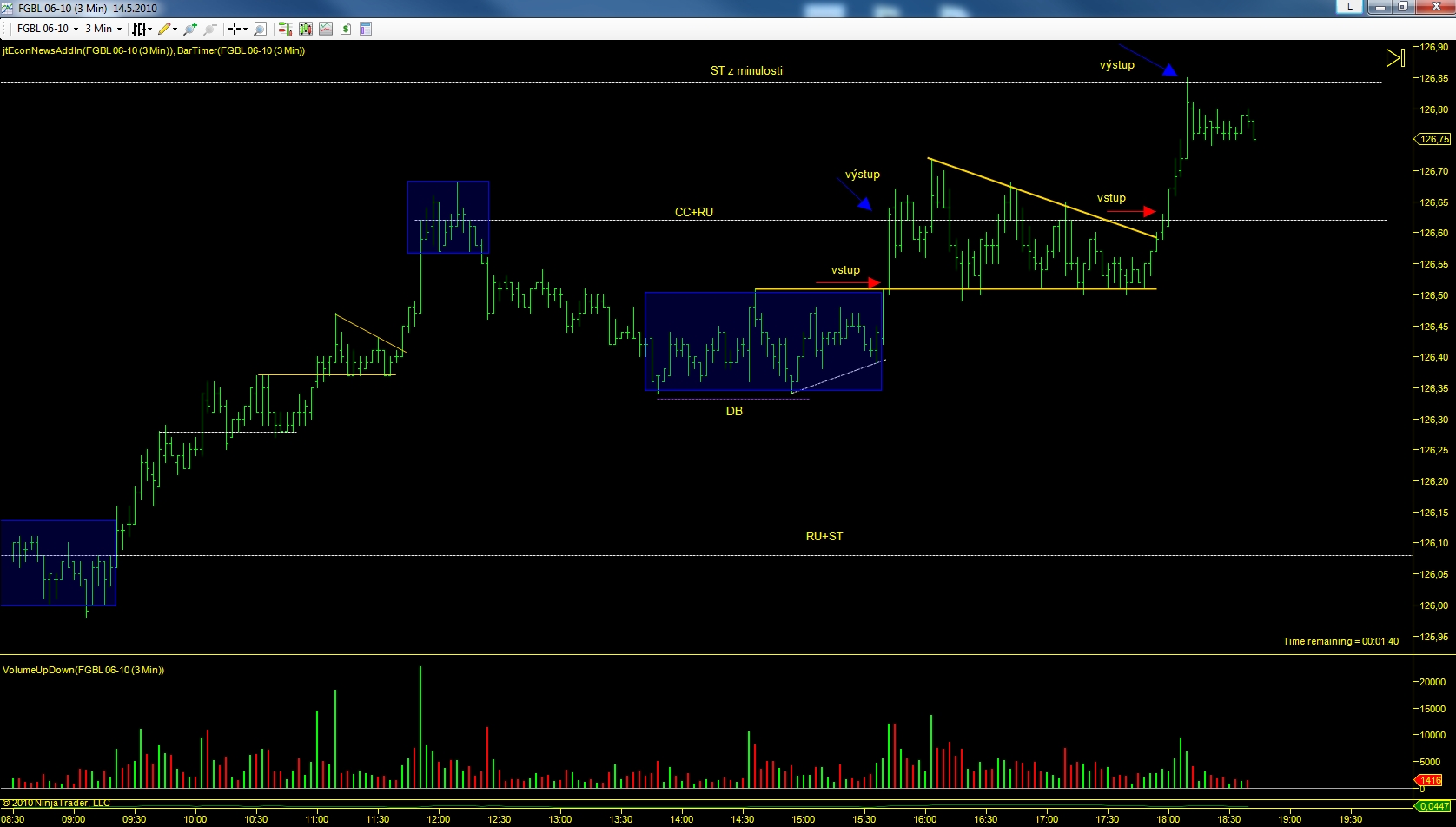Open the Data Series candlestick icon
The image size is (1456, 827).
[306, 29]
